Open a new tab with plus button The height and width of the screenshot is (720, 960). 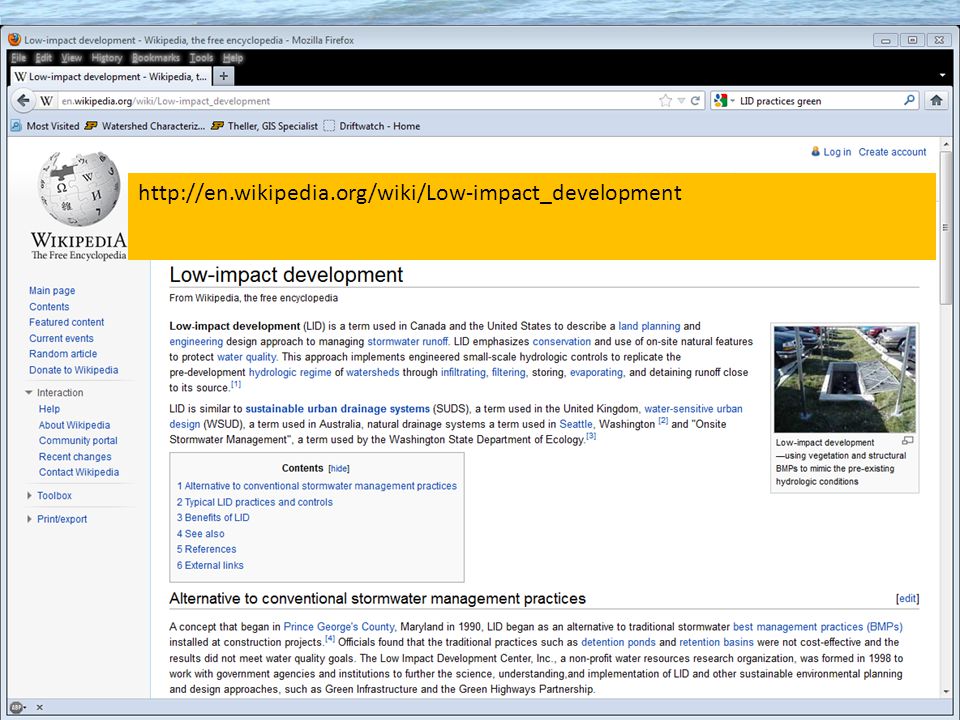[x=223, y=76]
